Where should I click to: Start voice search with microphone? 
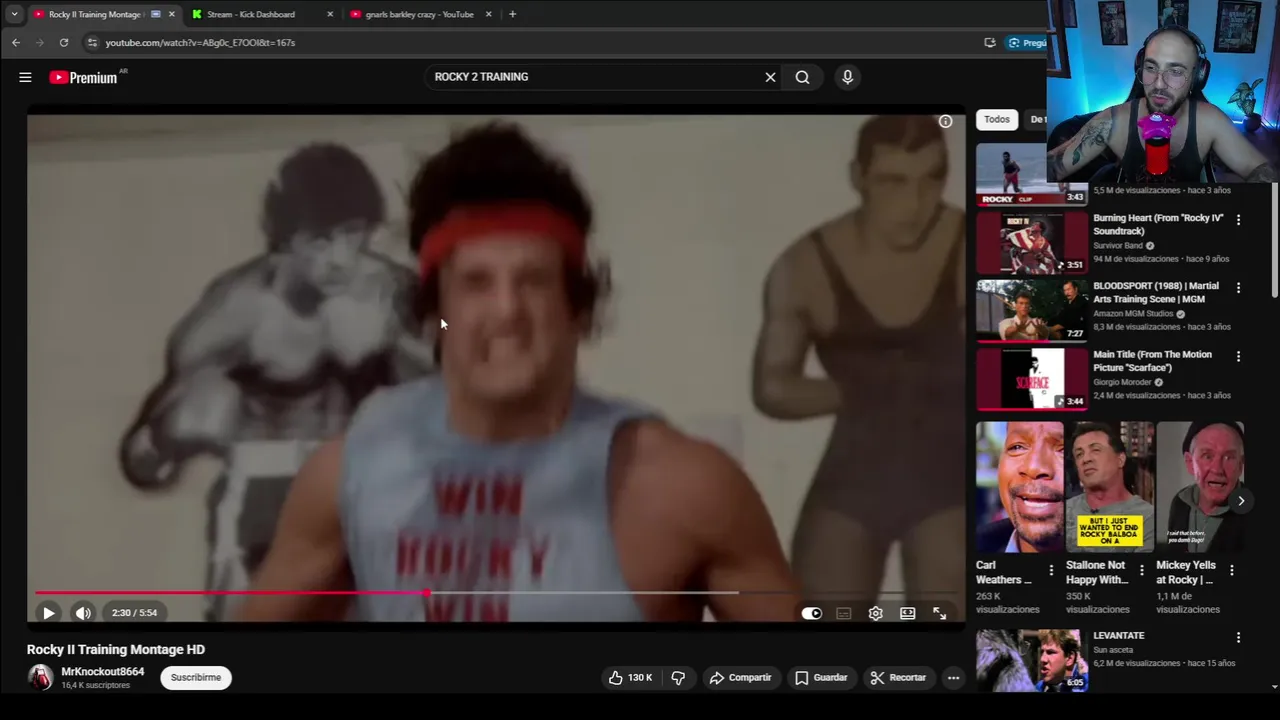tap(847, 77)
